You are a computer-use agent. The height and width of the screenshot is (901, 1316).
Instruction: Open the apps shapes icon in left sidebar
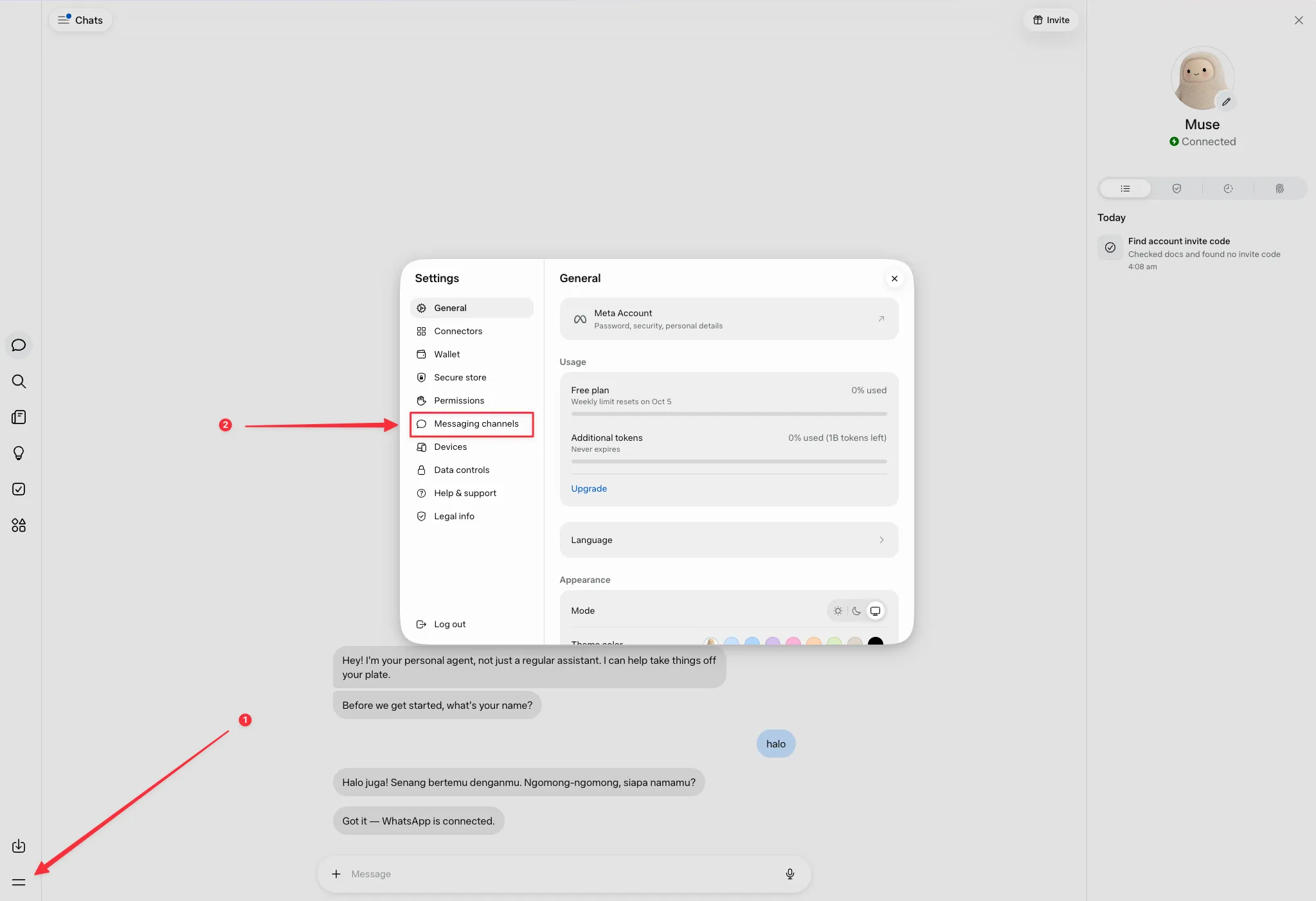click(19, 525)
